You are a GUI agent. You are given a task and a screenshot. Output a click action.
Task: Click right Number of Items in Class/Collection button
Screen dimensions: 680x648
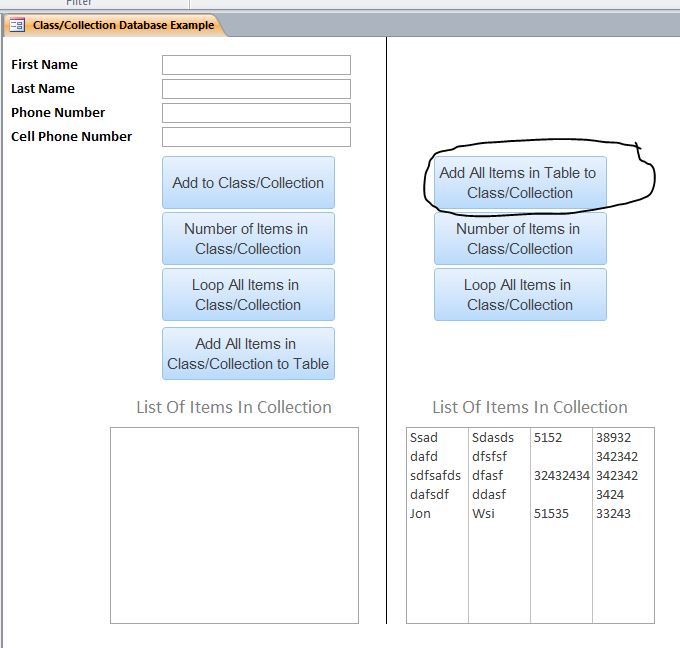click(520, 239)
